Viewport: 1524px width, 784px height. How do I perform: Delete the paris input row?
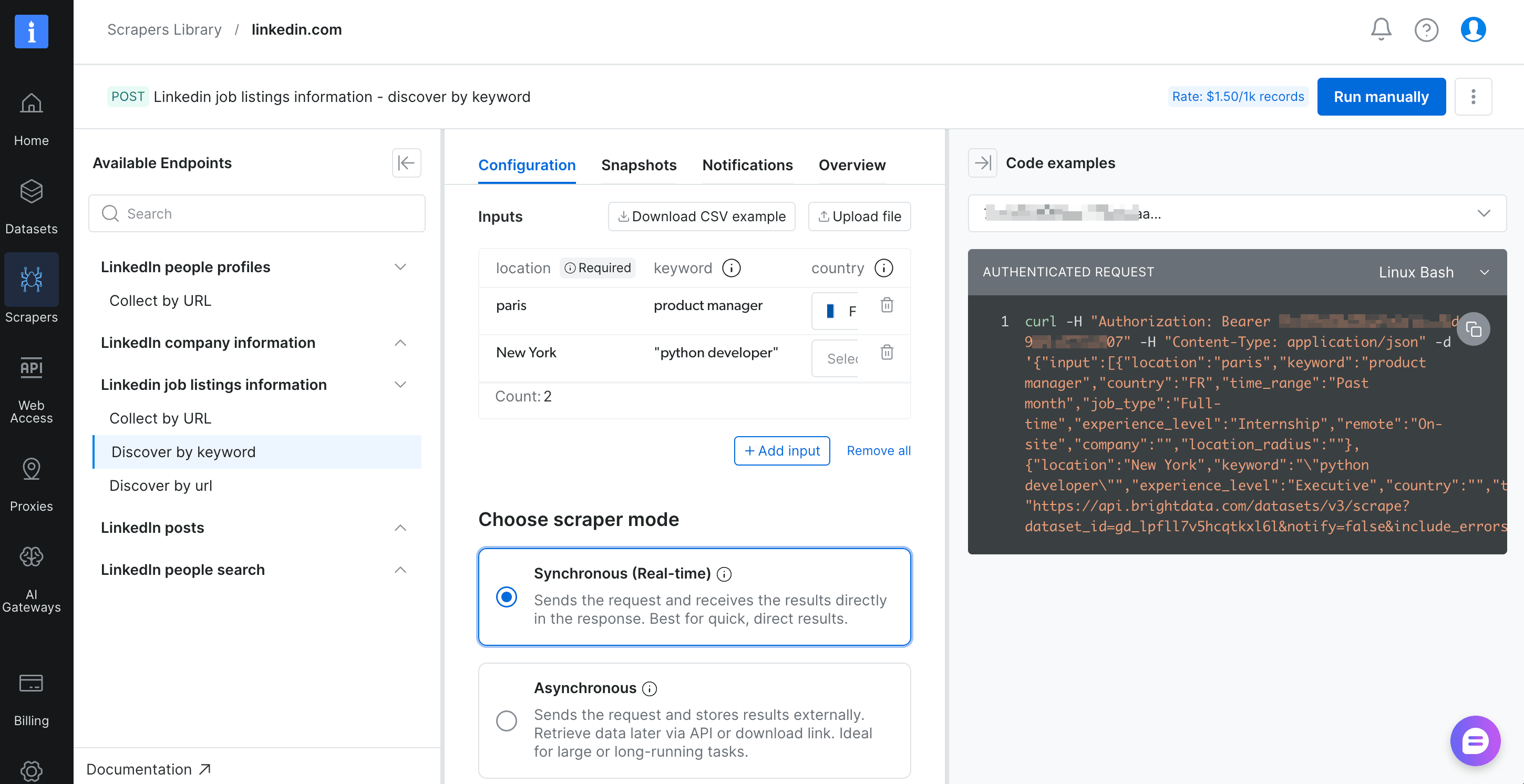[886, 305]
